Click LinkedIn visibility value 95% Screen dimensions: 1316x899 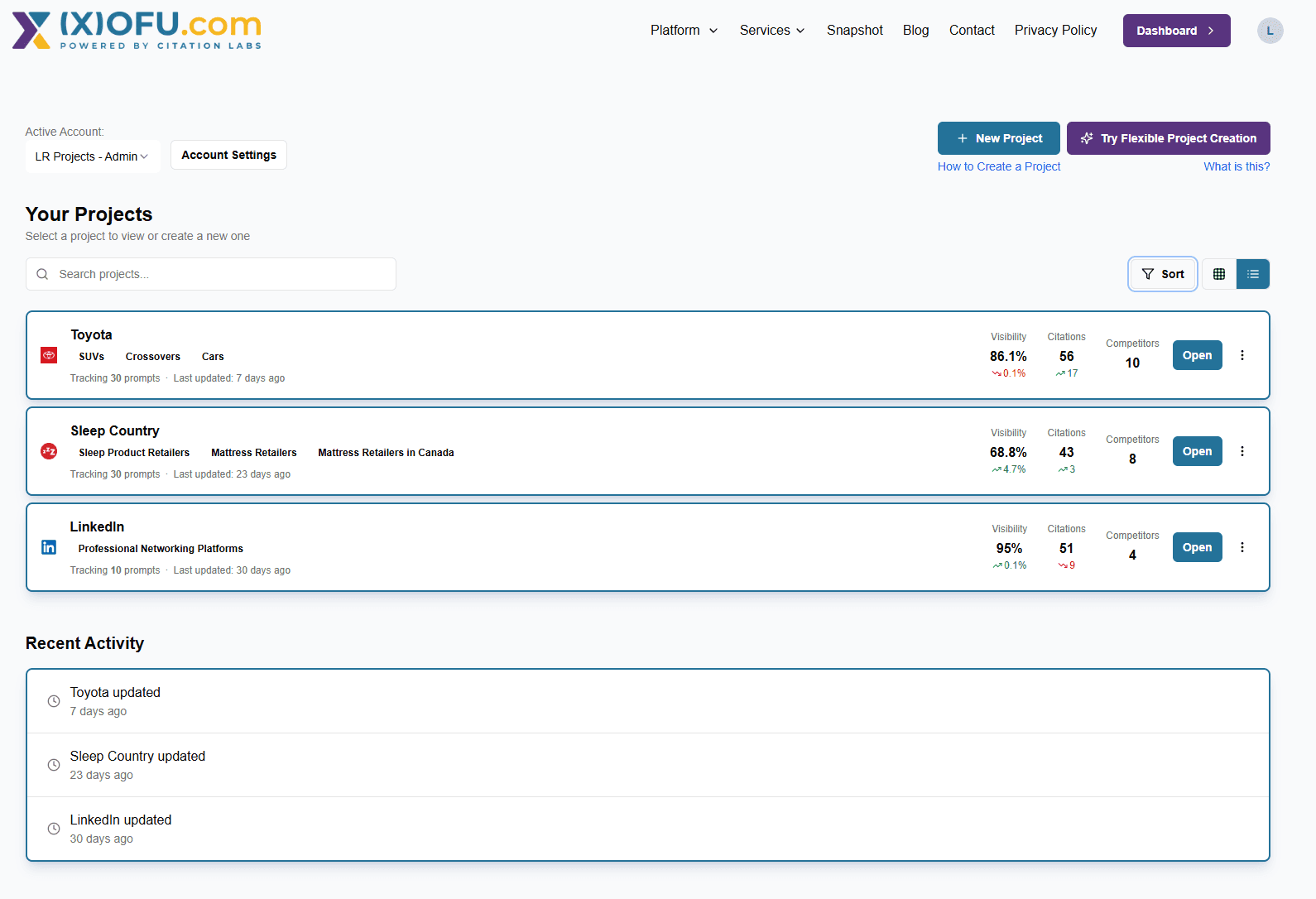coord(1009,548)
